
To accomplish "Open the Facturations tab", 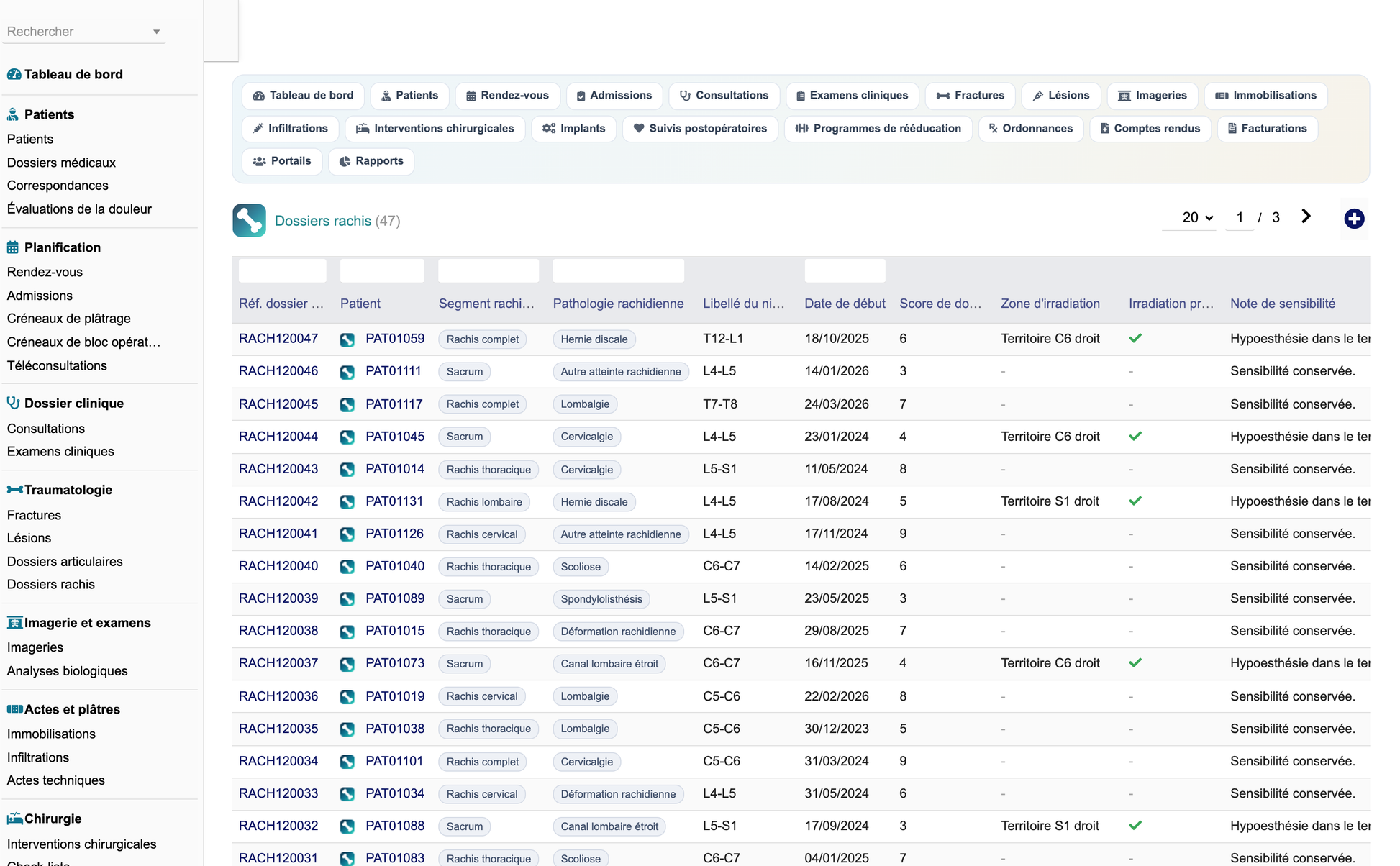I will pyautogui.click(x=1267, y=129).
